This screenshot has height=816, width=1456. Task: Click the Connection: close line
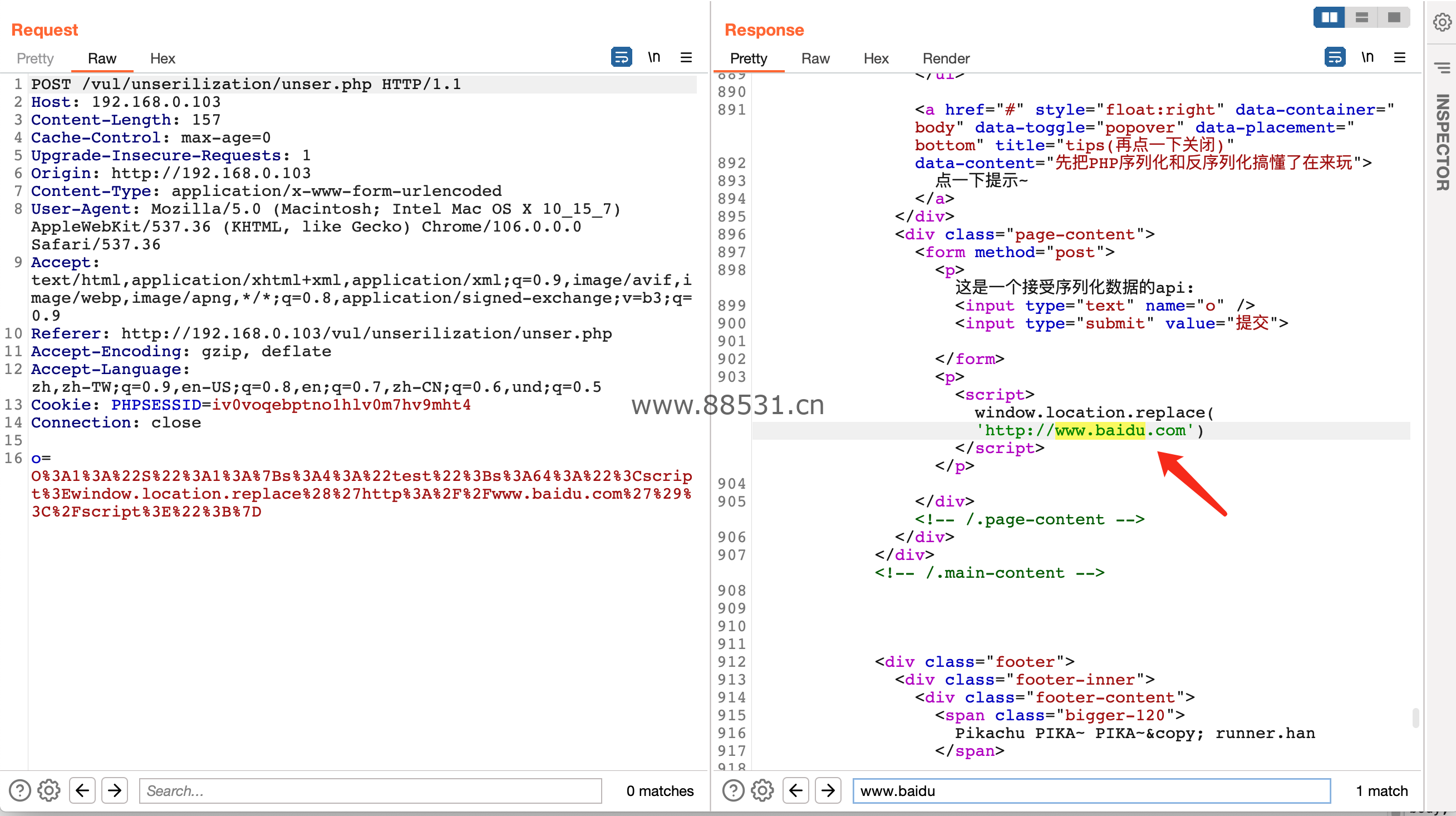point(116,422)
